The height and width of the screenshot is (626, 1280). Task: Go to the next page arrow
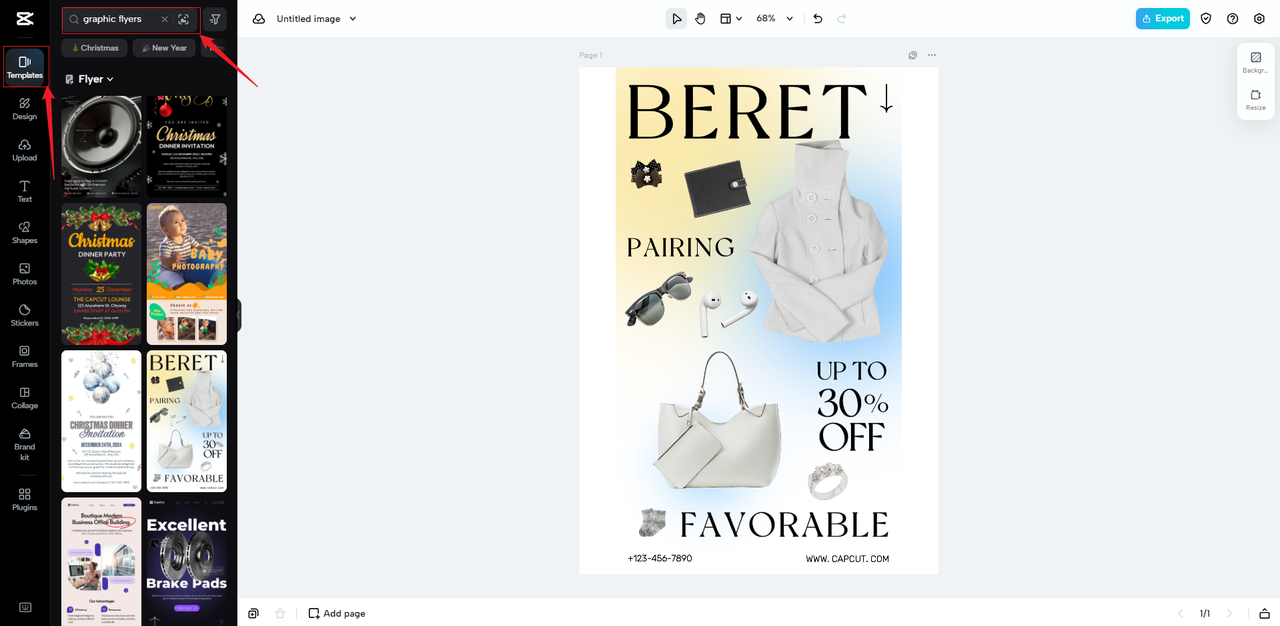pos(1229,613)
